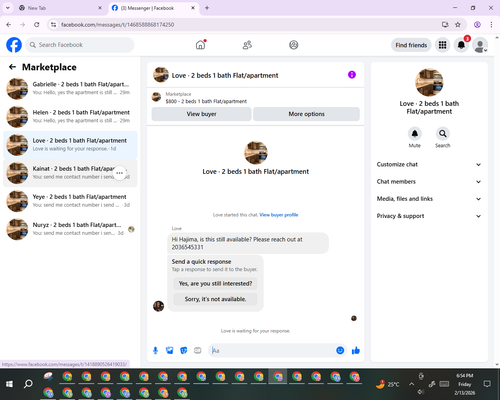Go back using the Marketplace back arrow
500x400 pixels.
pos(12,67)
